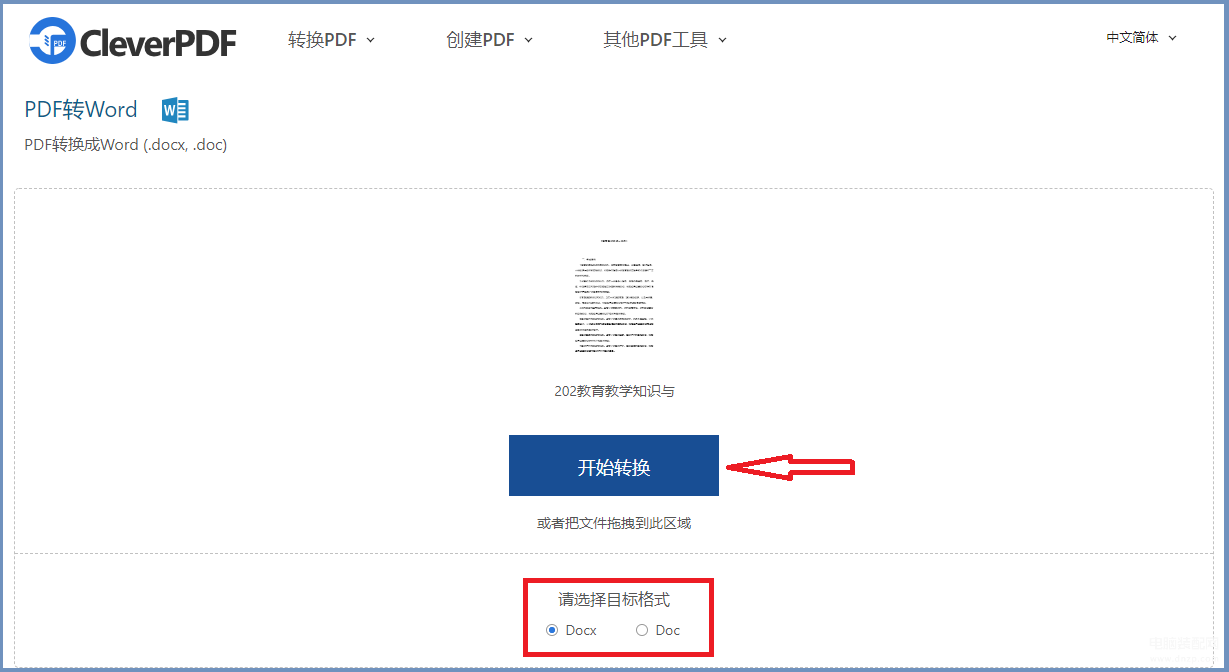Expand the 其他PDF工具 dropdown chevron
Image resolution: width=1229 pixels, height=672 pixels.
point(722,40)
